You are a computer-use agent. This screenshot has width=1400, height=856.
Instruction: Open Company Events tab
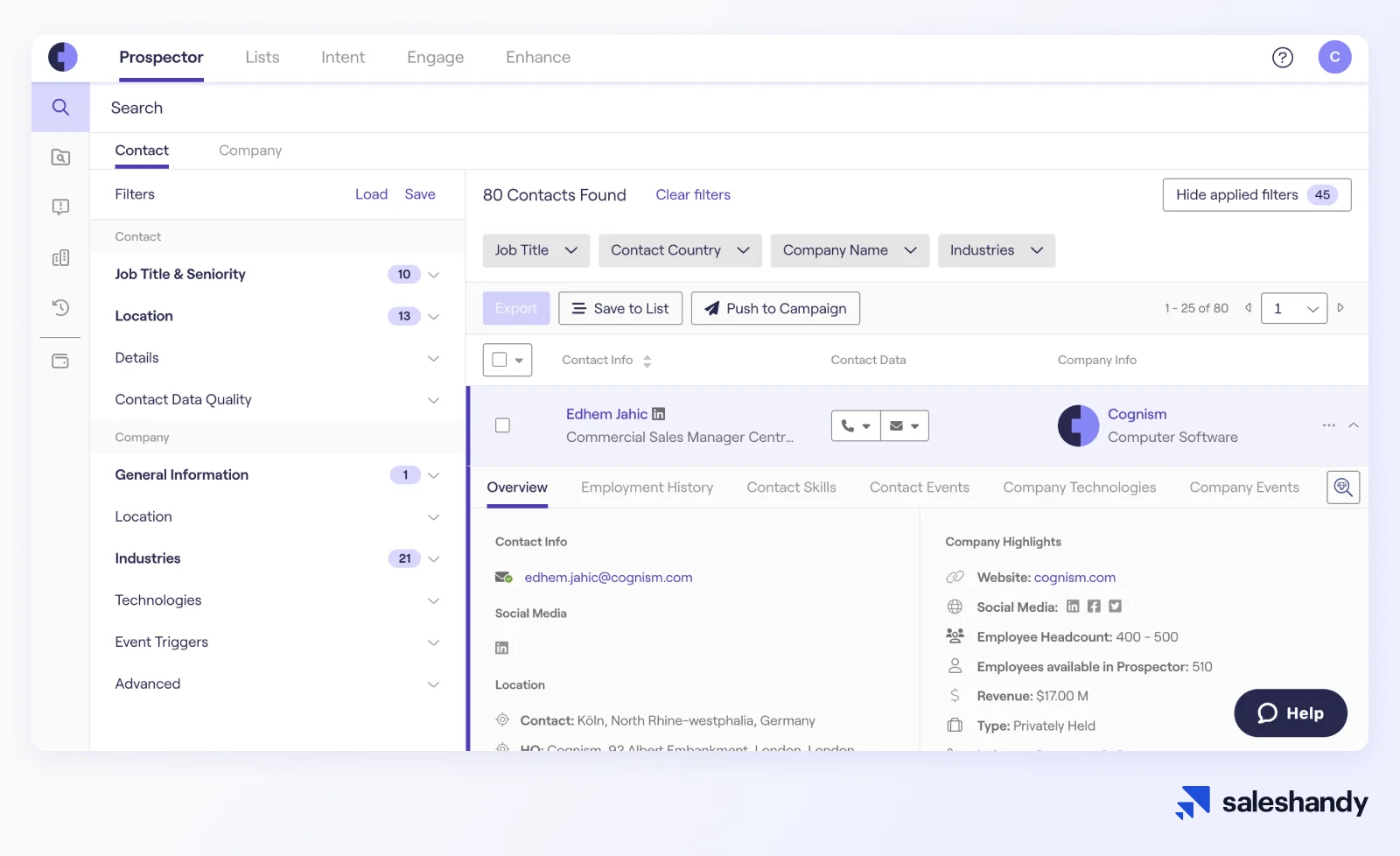pyautogui.click(x=1244, y=488)
